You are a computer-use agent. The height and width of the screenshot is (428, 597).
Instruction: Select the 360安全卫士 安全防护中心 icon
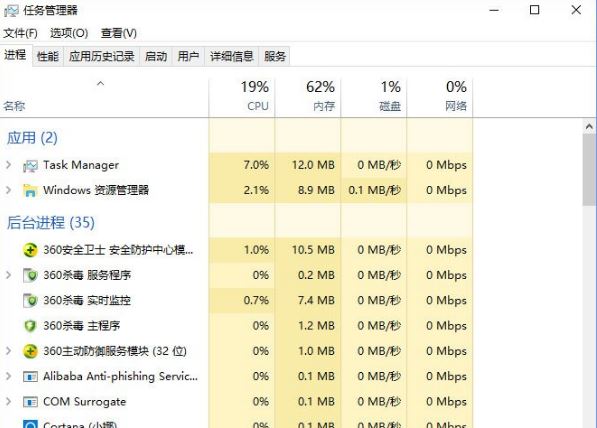coord(30,250)
